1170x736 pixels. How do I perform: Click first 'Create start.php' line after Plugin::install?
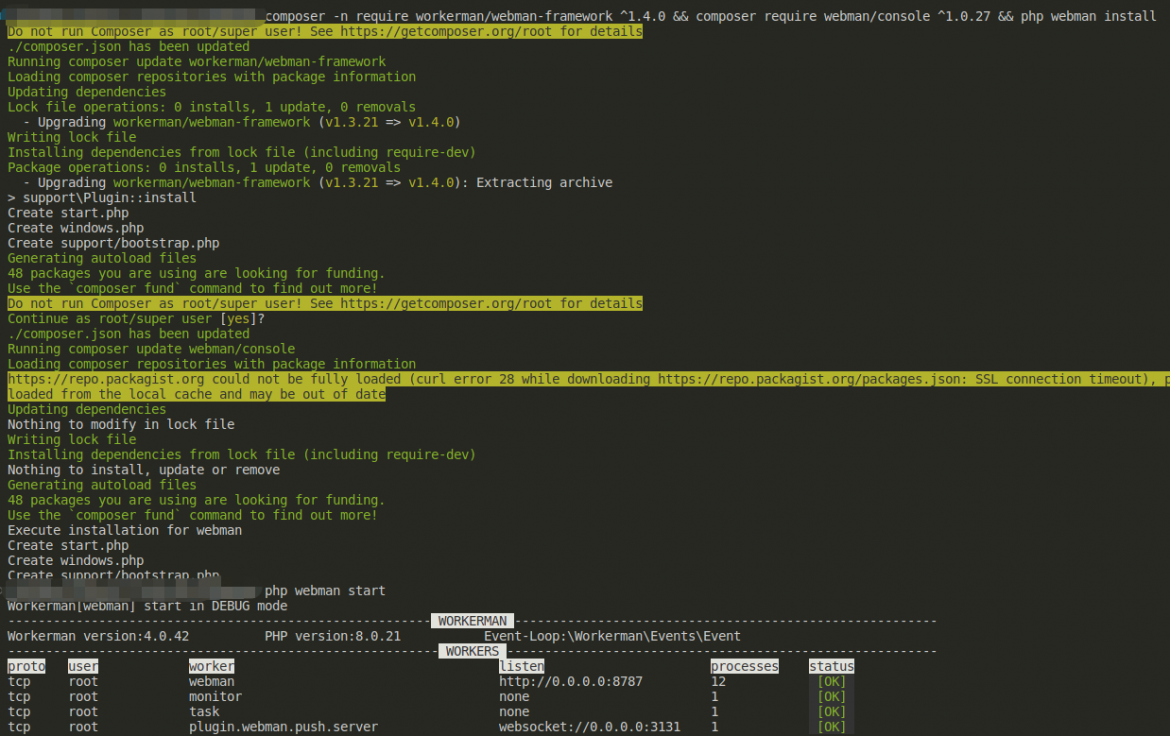point(68,213)
